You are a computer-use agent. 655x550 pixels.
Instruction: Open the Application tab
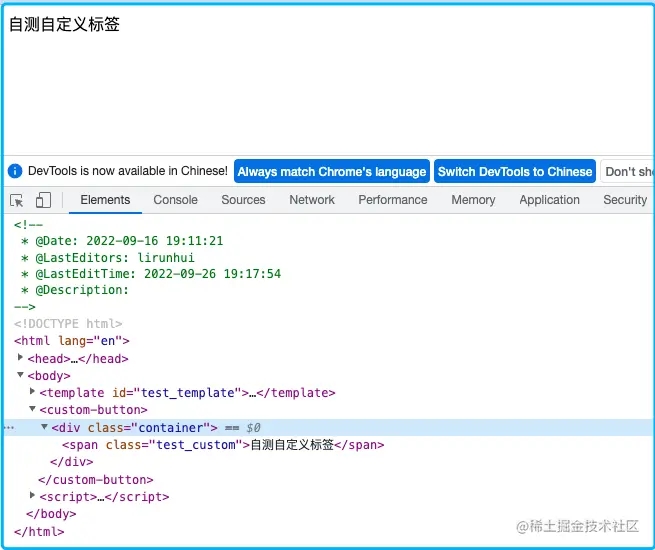pyautogui.click(x=549, y=200)
